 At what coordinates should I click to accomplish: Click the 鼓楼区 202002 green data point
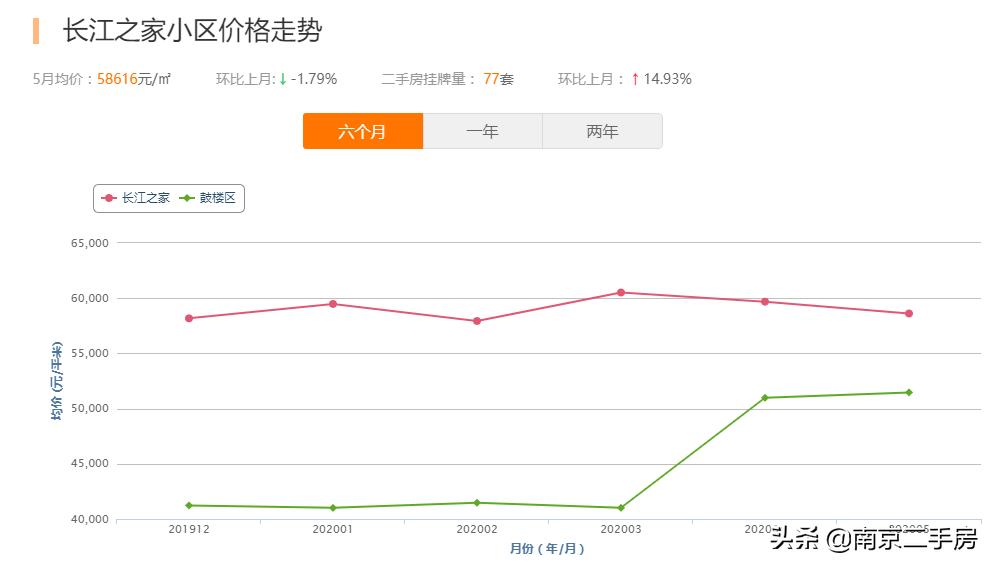(477, 503)
